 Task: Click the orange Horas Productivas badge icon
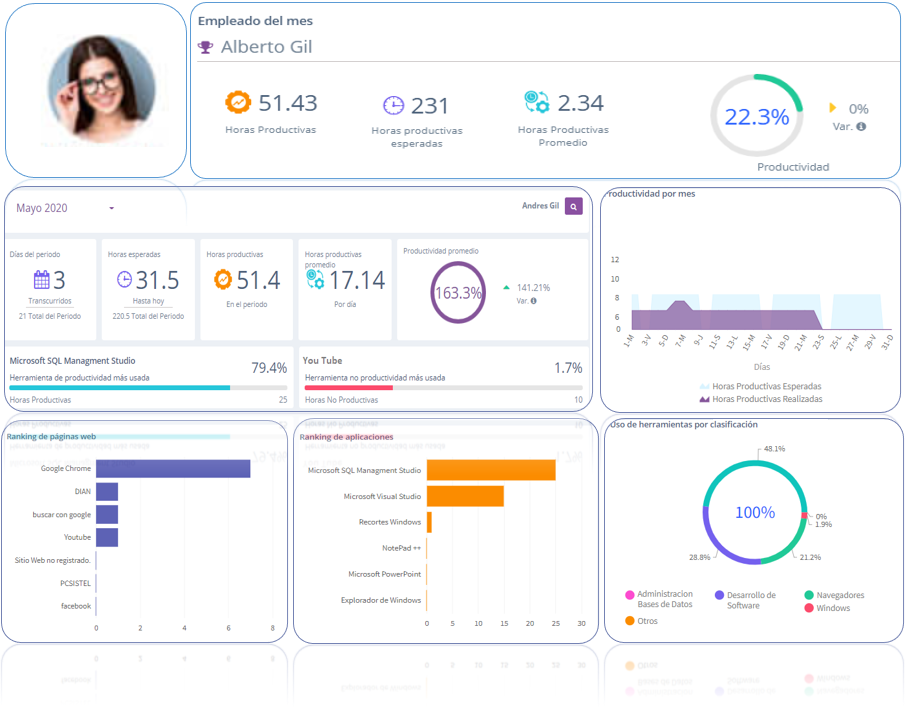238,102
